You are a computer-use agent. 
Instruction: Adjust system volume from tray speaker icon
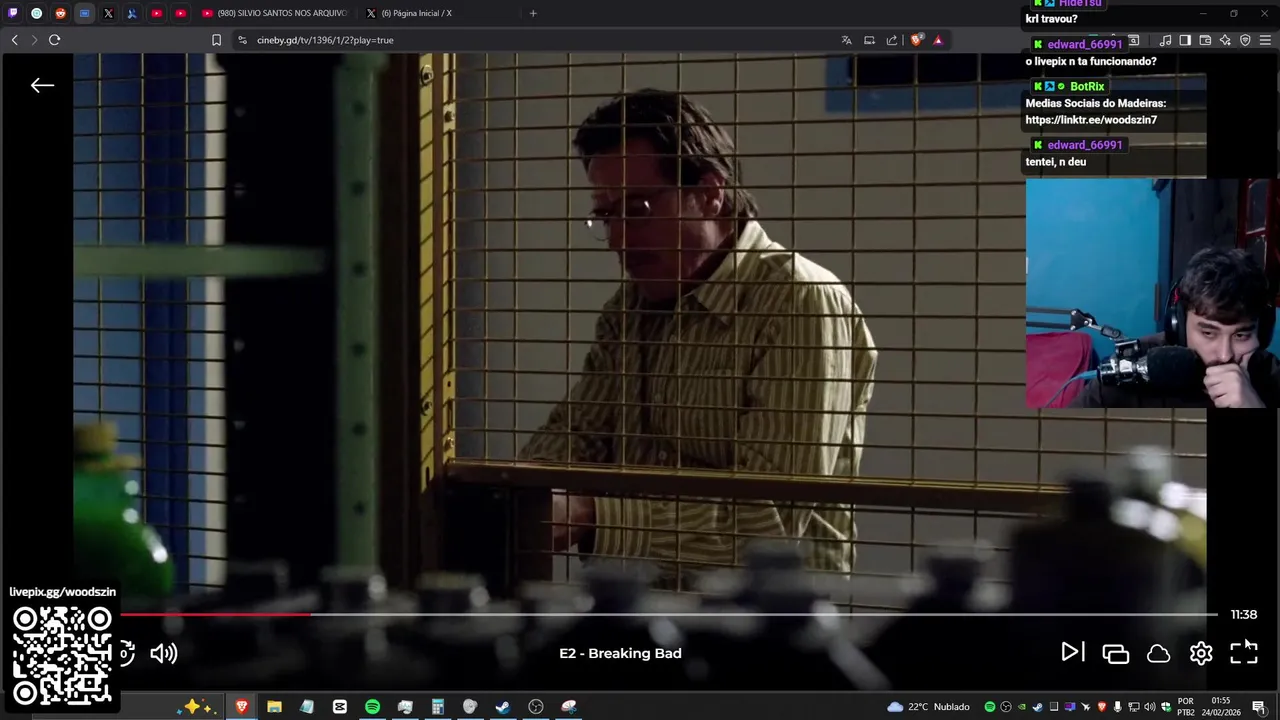pyautogui.click(x=1149, y=707)
